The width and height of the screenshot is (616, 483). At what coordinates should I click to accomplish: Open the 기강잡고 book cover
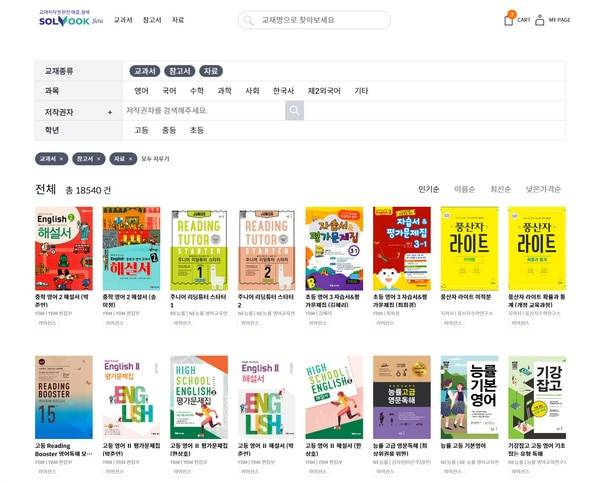pyautogui.click(x=537, y=397)
